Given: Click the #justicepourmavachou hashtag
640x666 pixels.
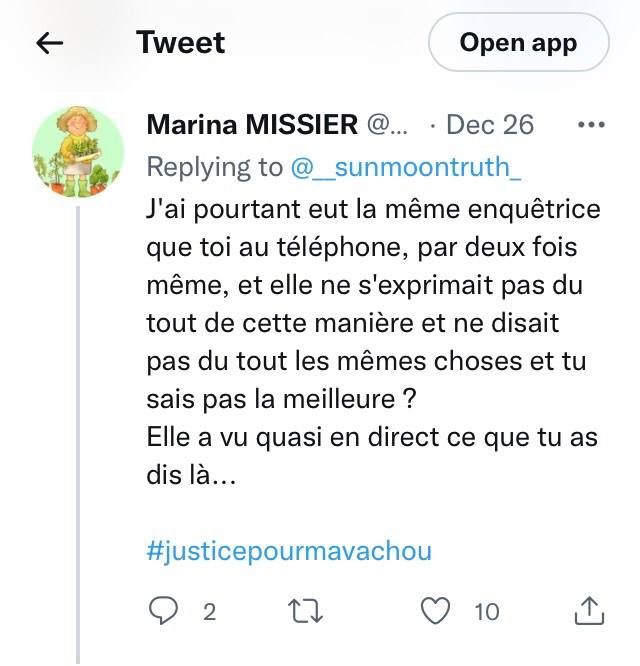Looking at the screenshot, I should pyautogui.click(x=289, y=551).
